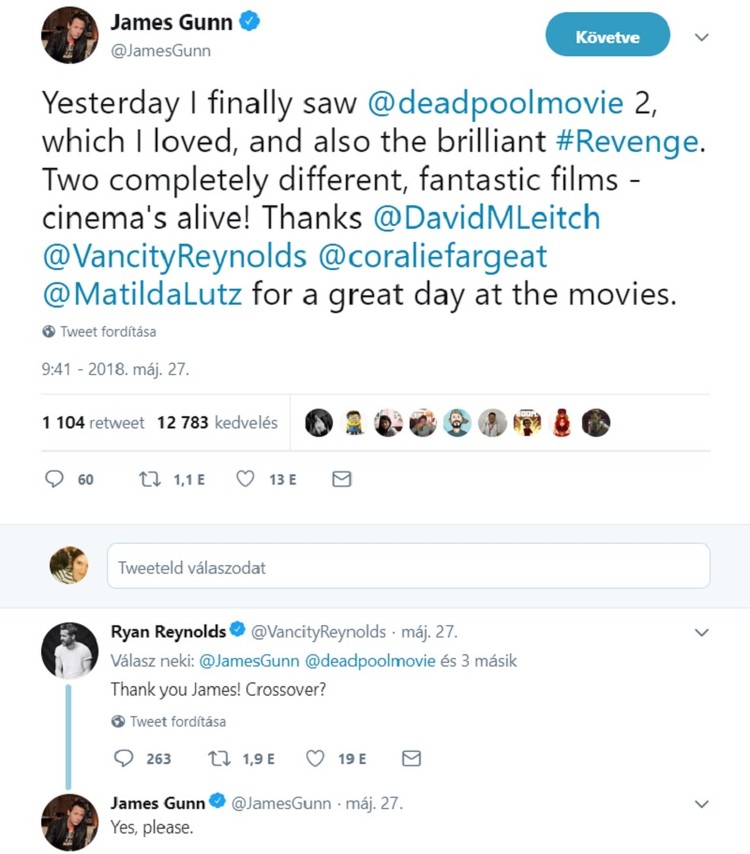Unfollow via the Követve button
The height and width of the screenshot is (854, 750).
point(607,33)
